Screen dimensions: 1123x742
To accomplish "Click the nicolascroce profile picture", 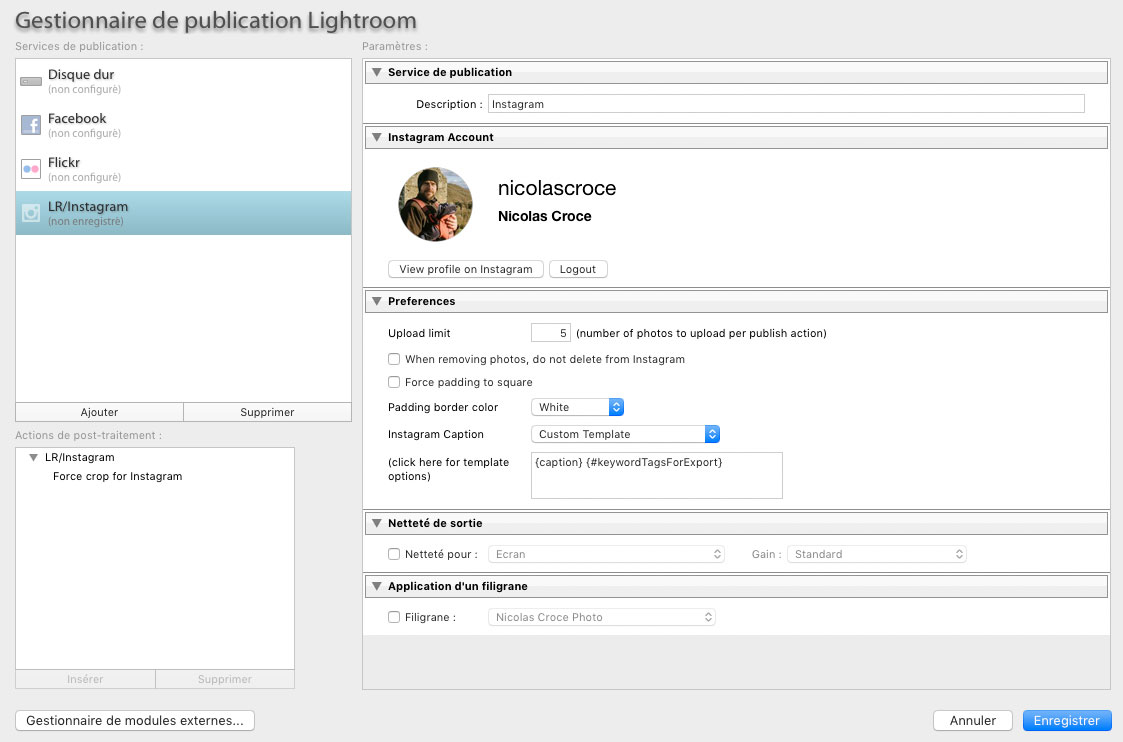I will (436, 204).
